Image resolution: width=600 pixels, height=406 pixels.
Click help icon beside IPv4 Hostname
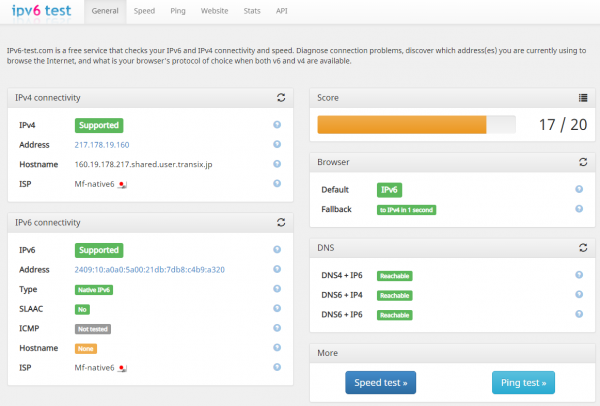[277, 164]
